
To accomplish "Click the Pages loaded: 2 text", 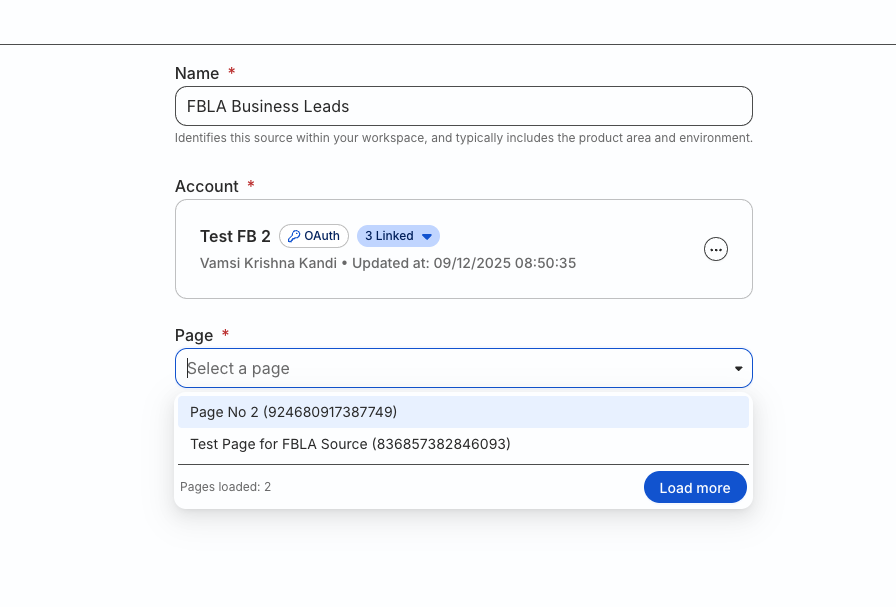I will click(x=226, y=487).
